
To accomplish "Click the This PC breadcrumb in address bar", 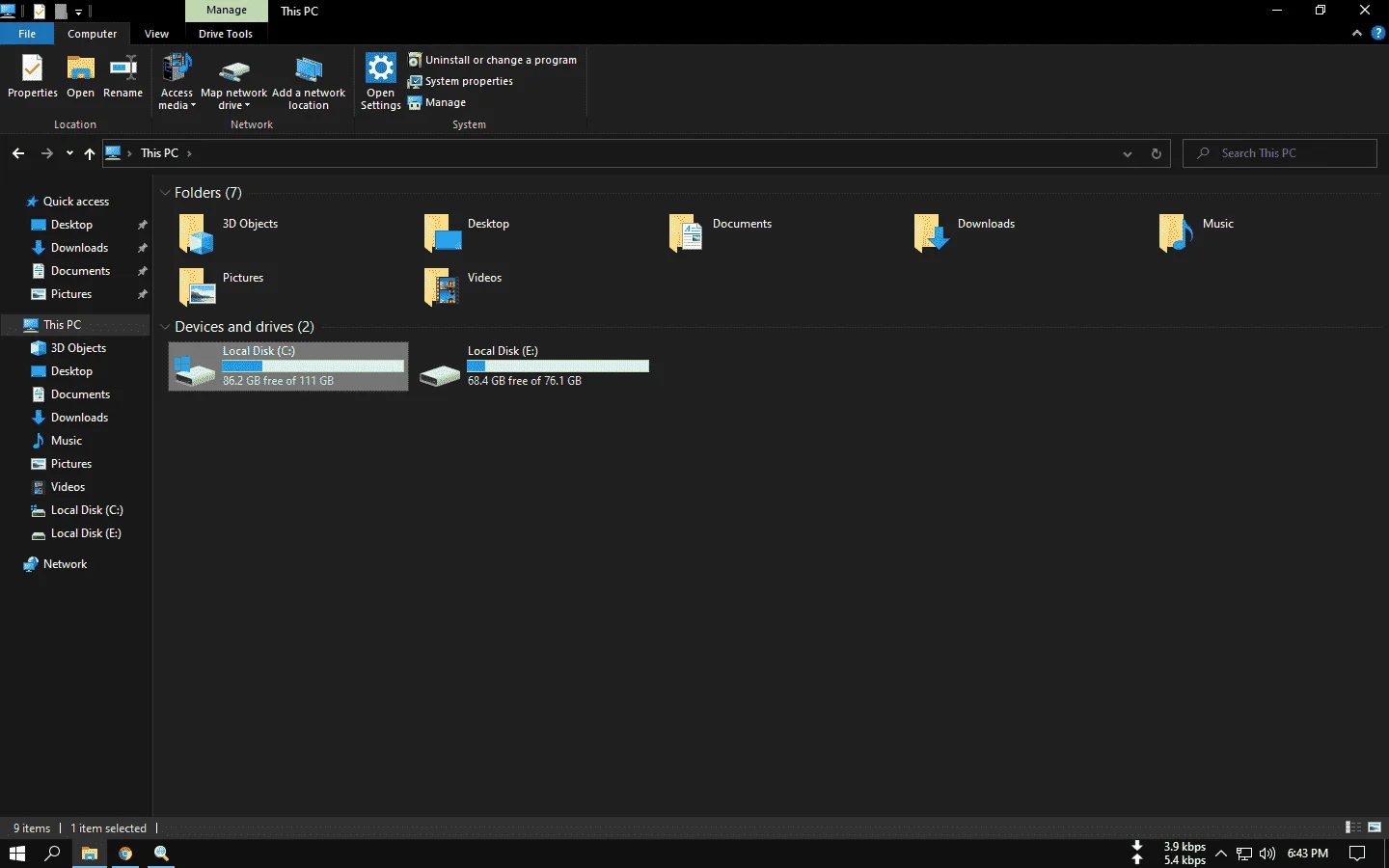I will tap(159, 153).
